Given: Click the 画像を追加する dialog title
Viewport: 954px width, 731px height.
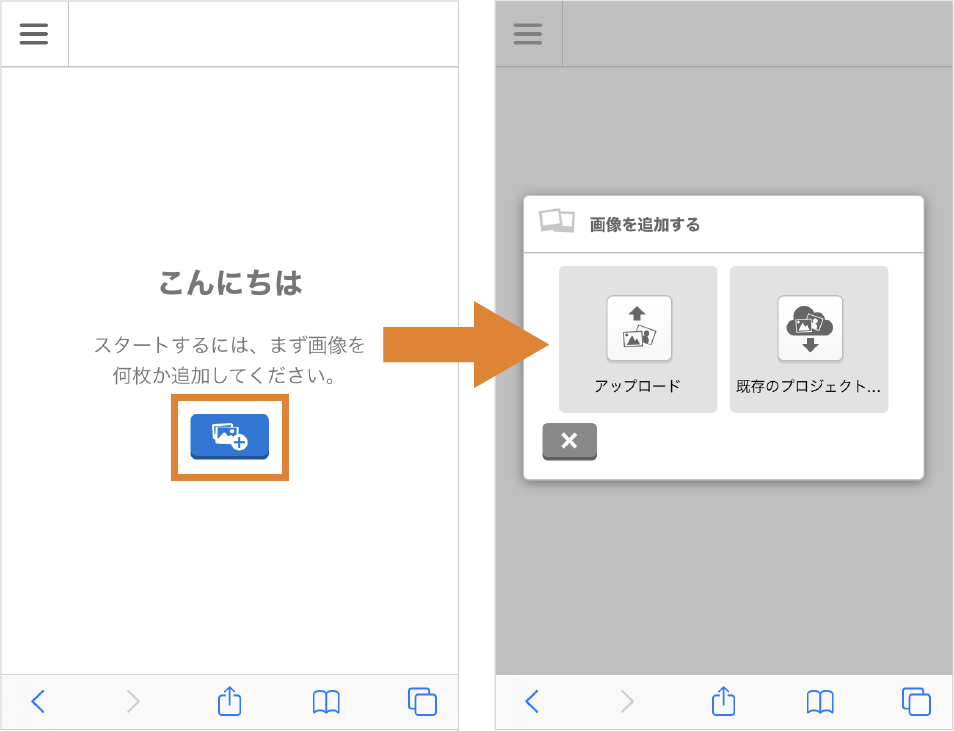Looking at the screenshot, I should click(645, 225).
